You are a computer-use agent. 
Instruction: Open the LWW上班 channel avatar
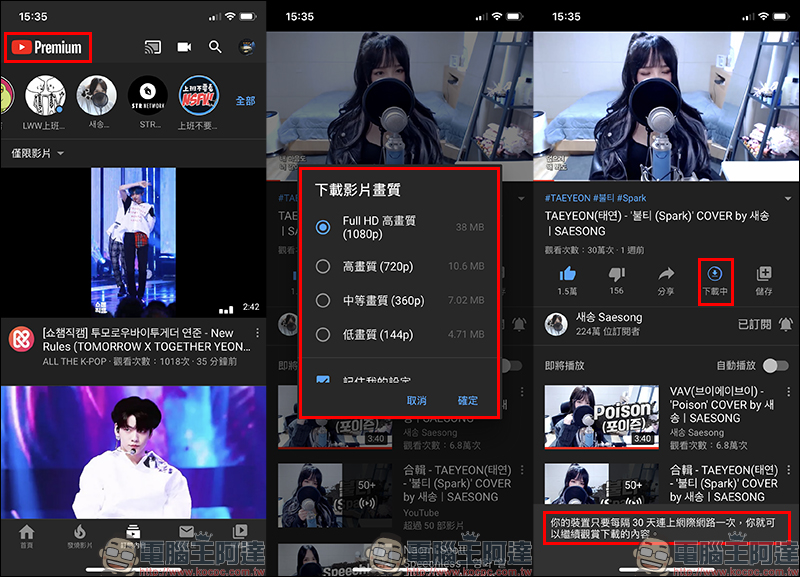pyautogui.click(x=45, y=95)
